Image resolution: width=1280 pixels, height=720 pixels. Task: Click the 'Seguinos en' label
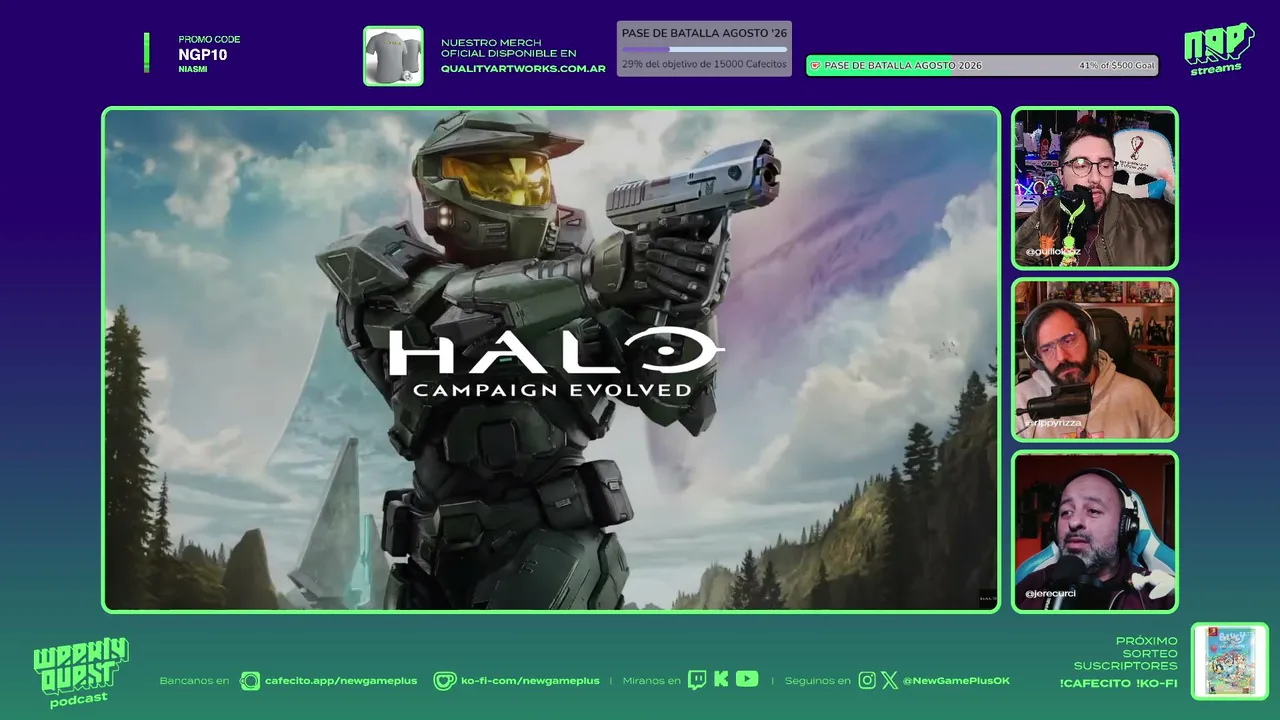[817, 681]
